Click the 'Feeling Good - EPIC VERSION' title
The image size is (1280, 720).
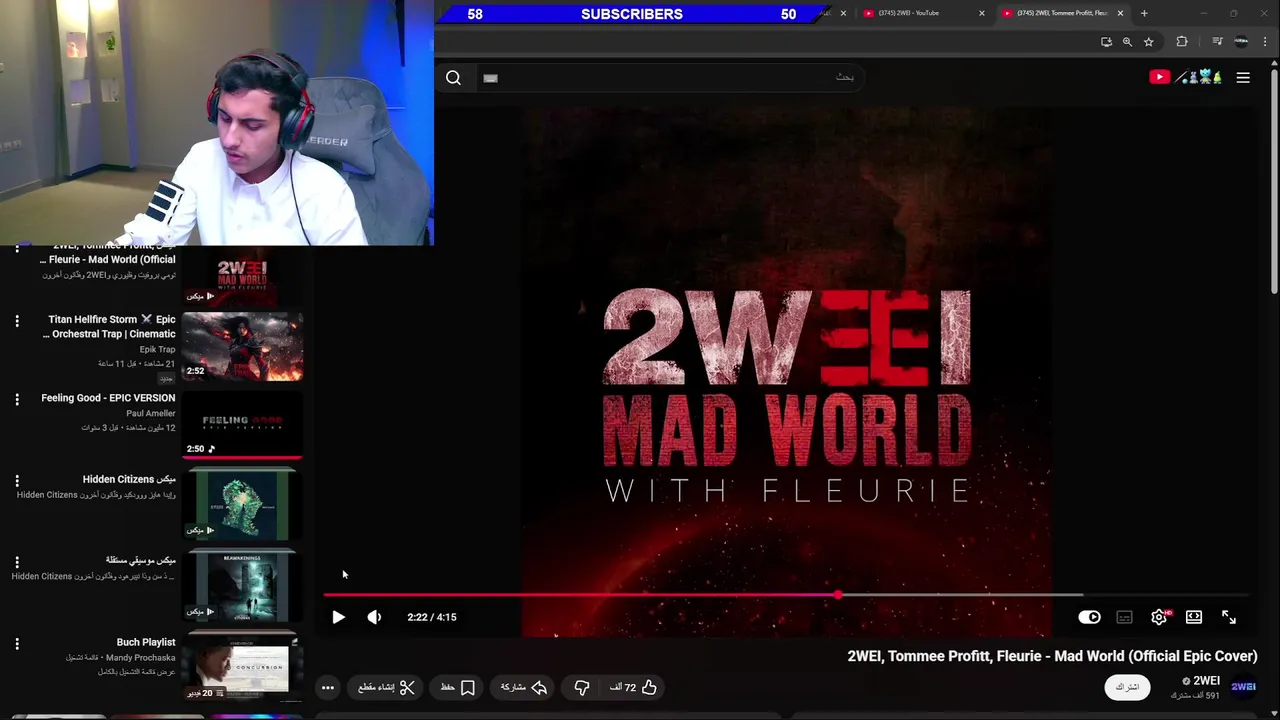[108, 398]
